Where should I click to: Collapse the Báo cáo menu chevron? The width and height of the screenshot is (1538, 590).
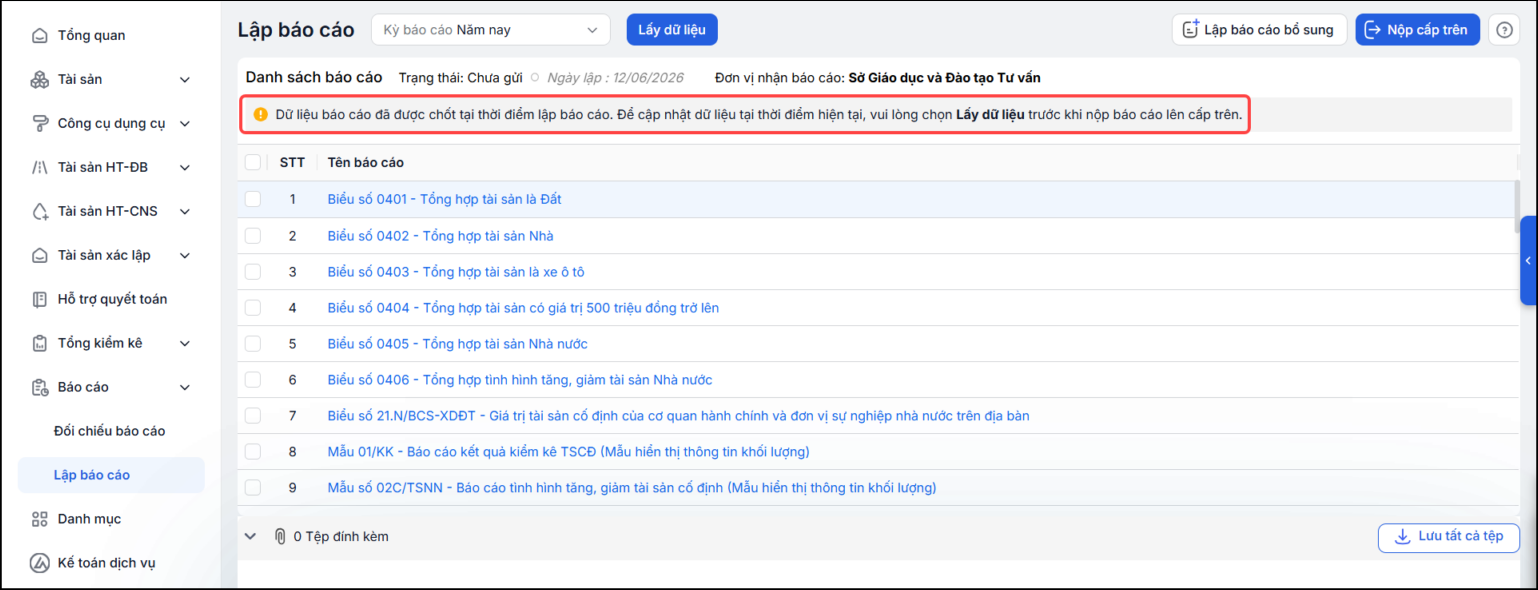coord(185,387)
